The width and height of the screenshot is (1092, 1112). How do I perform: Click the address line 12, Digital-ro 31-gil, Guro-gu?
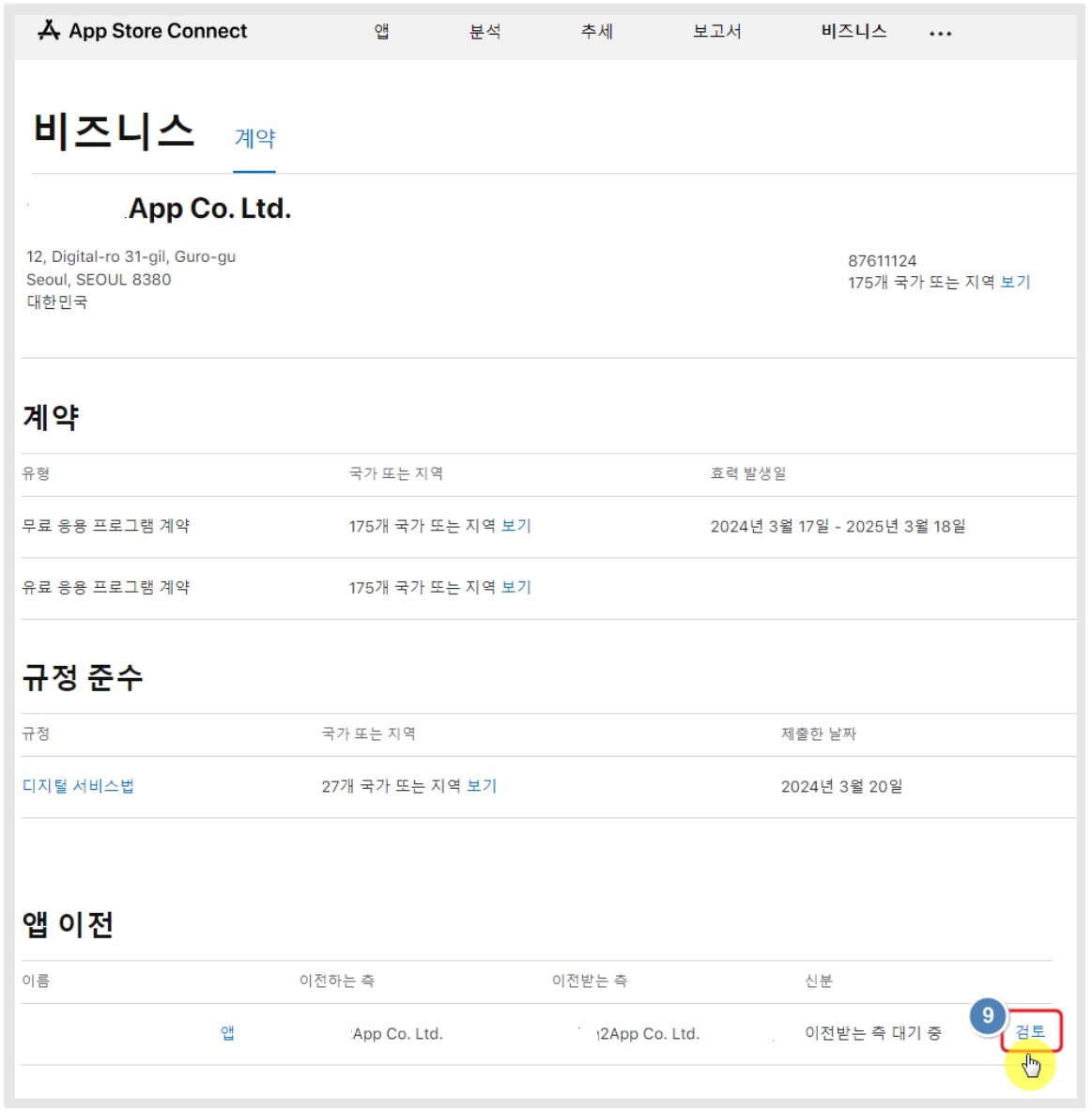(131, 256)
